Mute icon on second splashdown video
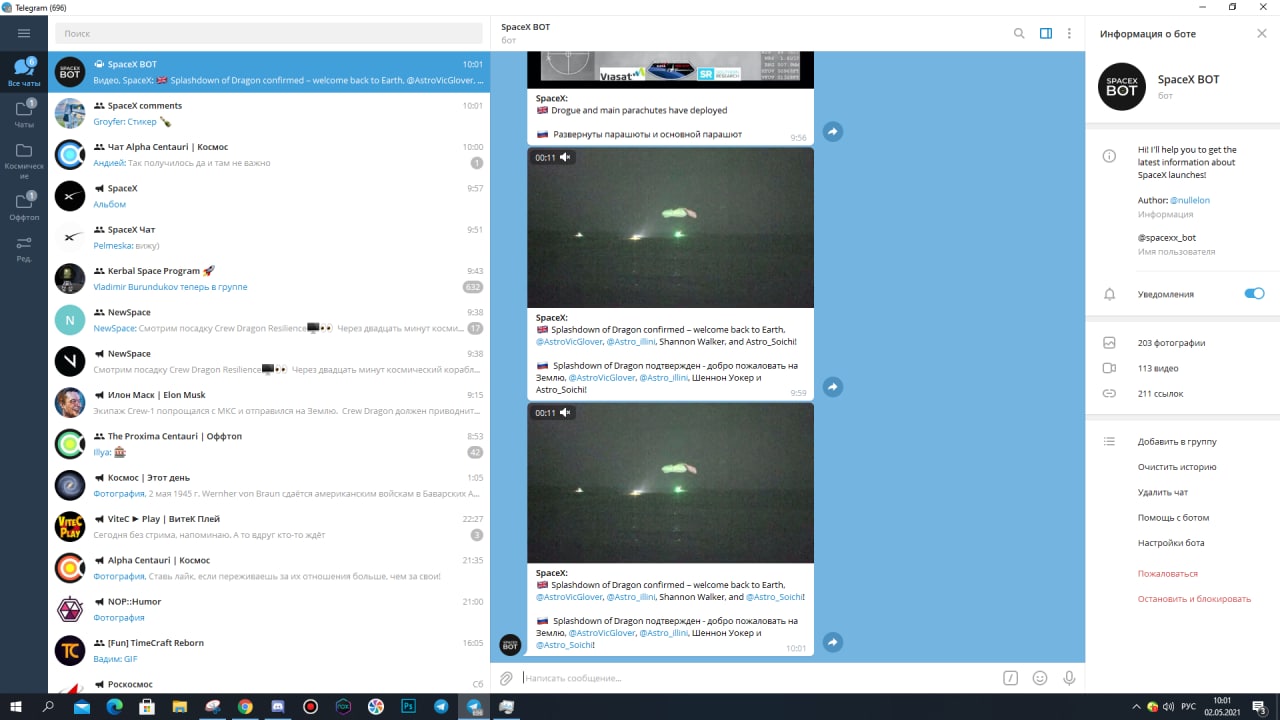Image resolution: width=1280 pixels, height=720 pixels. [566, 412]
